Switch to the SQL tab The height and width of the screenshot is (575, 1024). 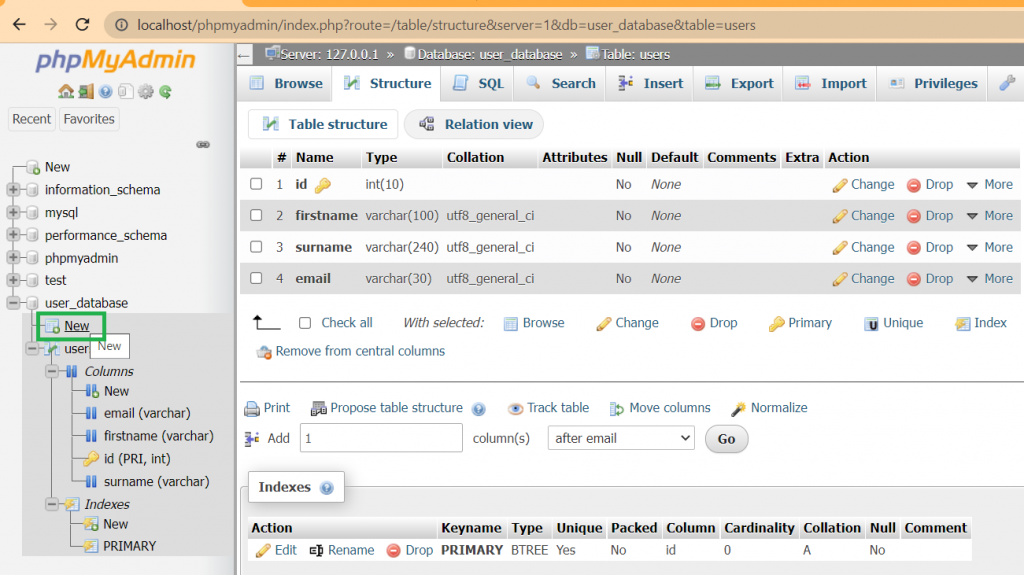tap(479, 83)
